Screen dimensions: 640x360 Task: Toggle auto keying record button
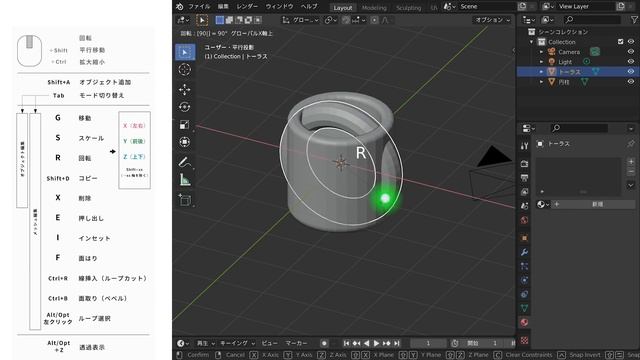[x=324, y=343]
